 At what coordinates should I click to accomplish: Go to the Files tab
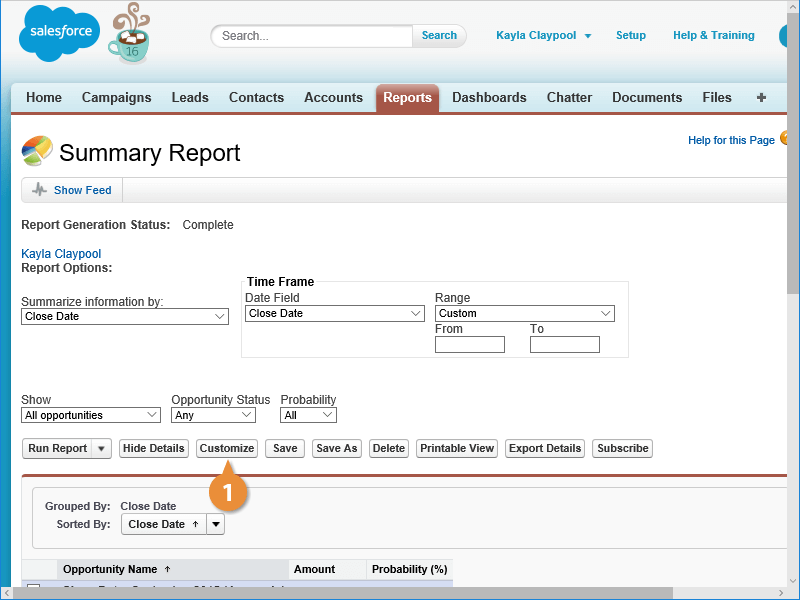[x=716, y=97]
